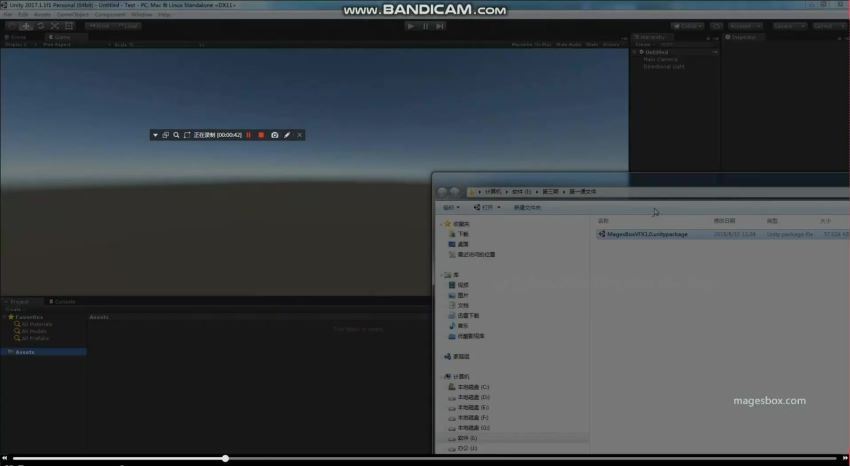The width and height of the screenshot is (850, 466).
Task: Click Explorer Open toolbar button
Action: click(487, 208)
